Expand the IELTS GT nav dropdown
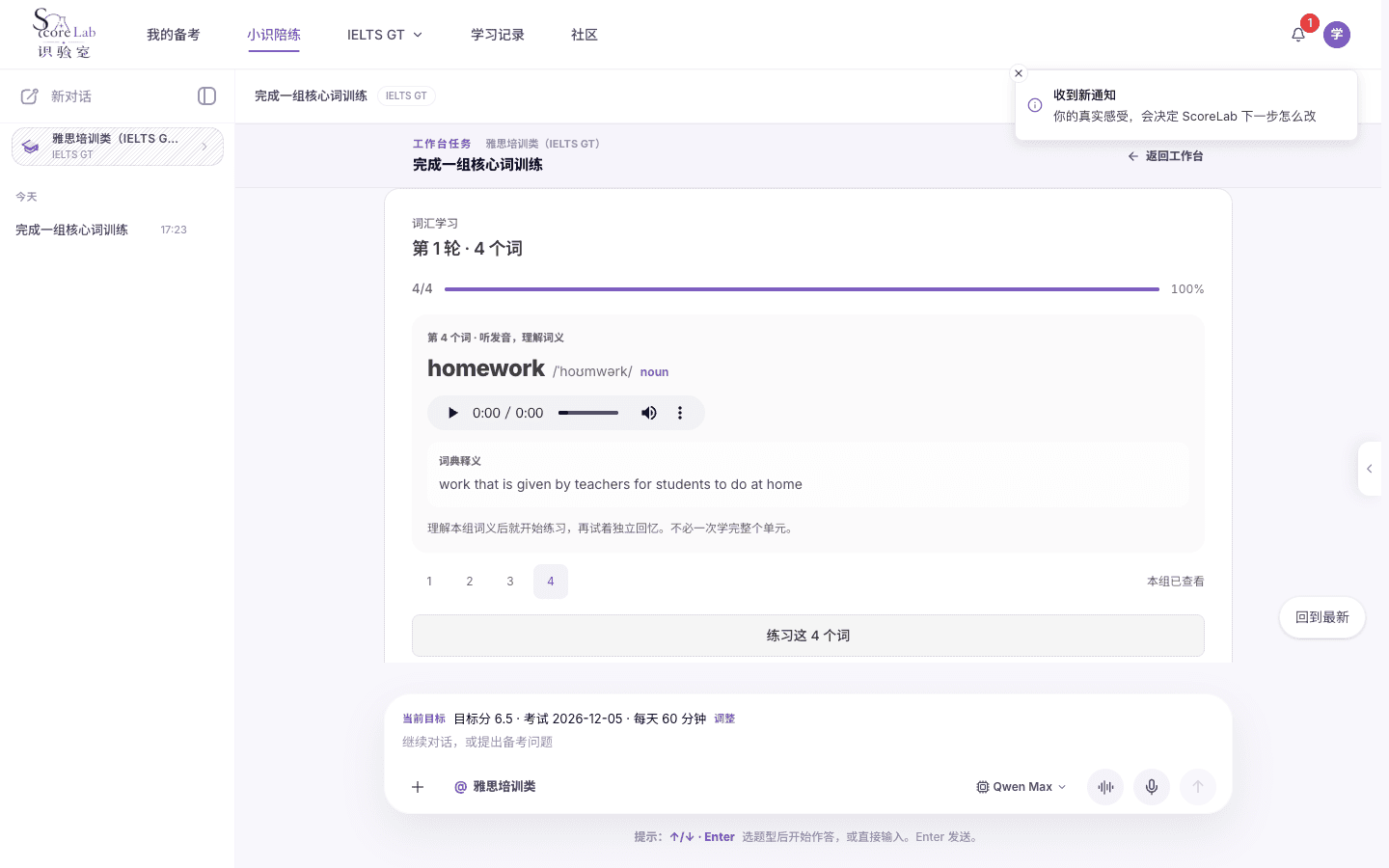The height and width of the screenshot is (868, 1389). [x=385, y=35]
